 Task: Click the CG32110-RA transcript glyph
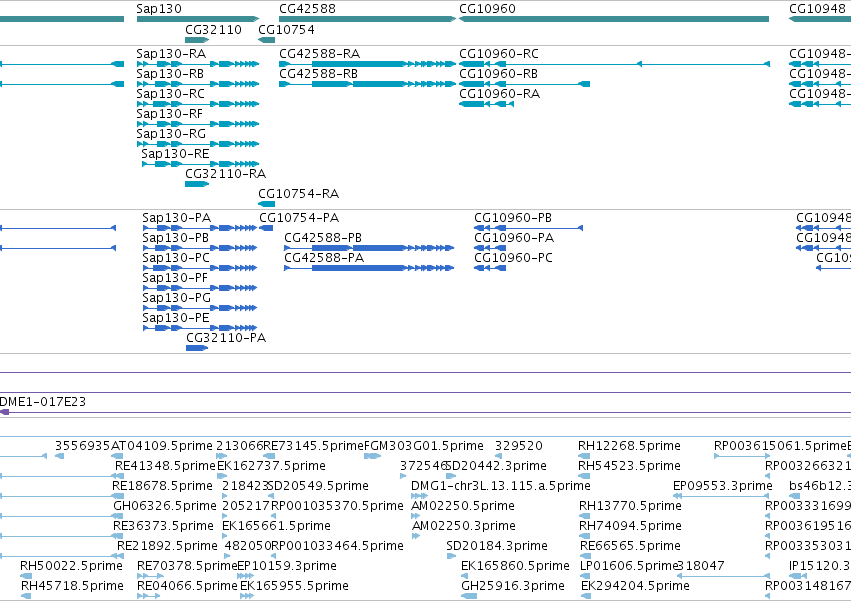[197, 184]
